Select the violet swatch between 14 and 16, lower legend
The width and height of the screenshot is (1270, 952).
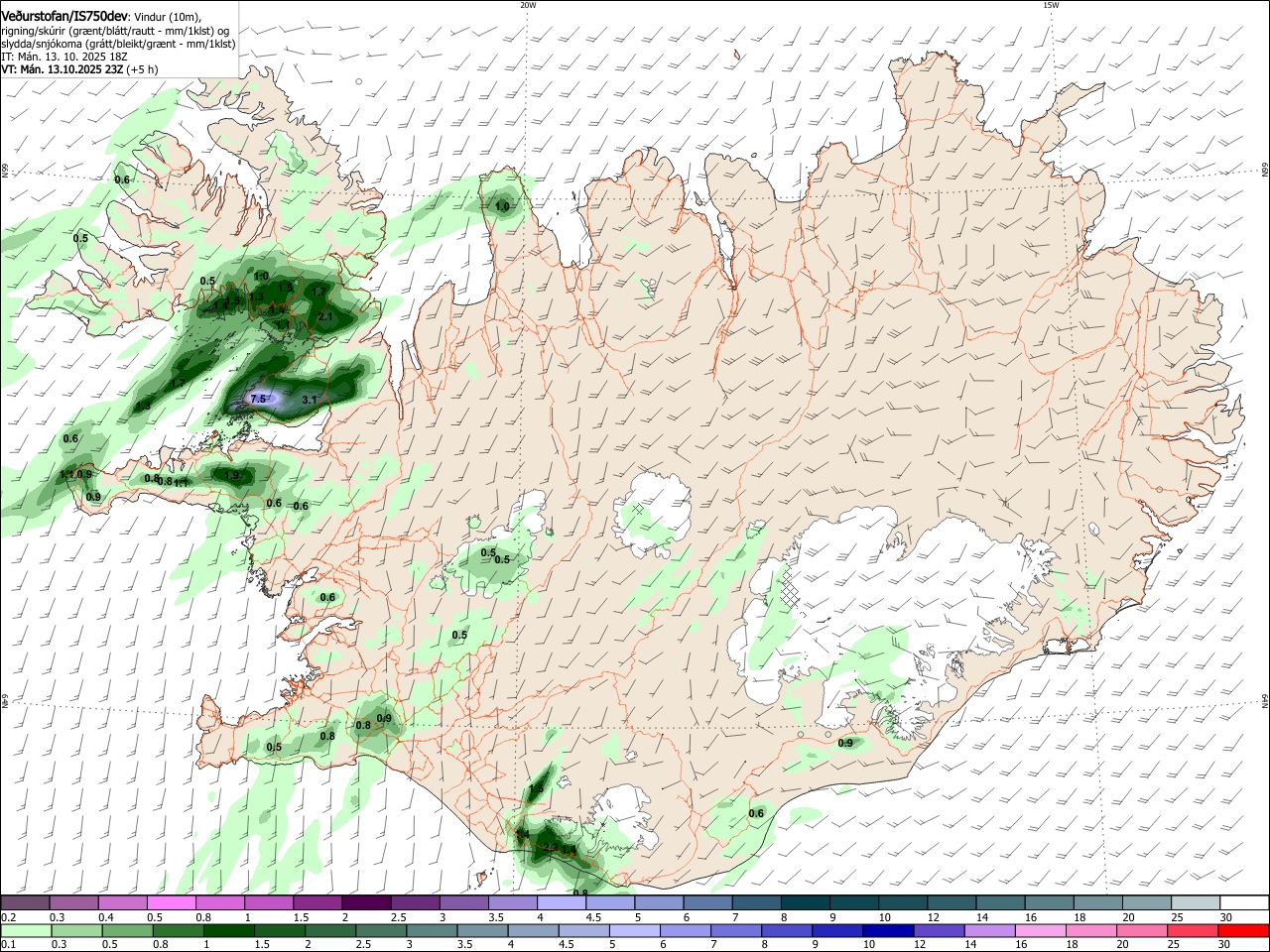[988, 931]
